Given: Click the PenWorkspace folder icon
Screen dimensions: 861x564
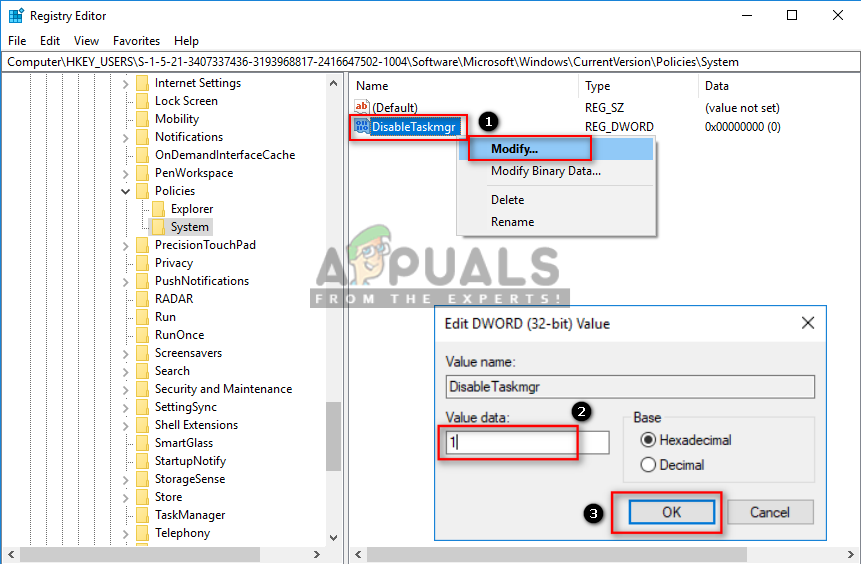Looking at the screenshot, I should click(142, 173).
